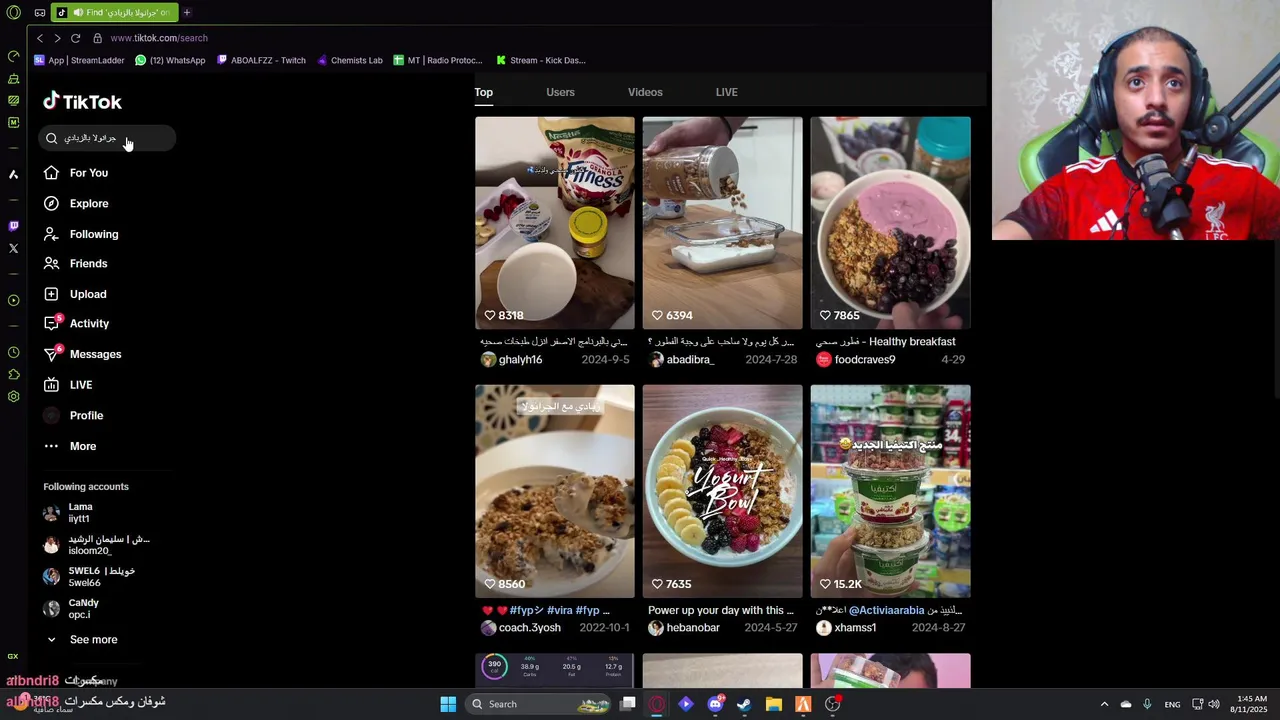This screenshot has width=1280, height=720.
Task: Open the MT Radio Protocol bookmark
Action: click(438, 60)
